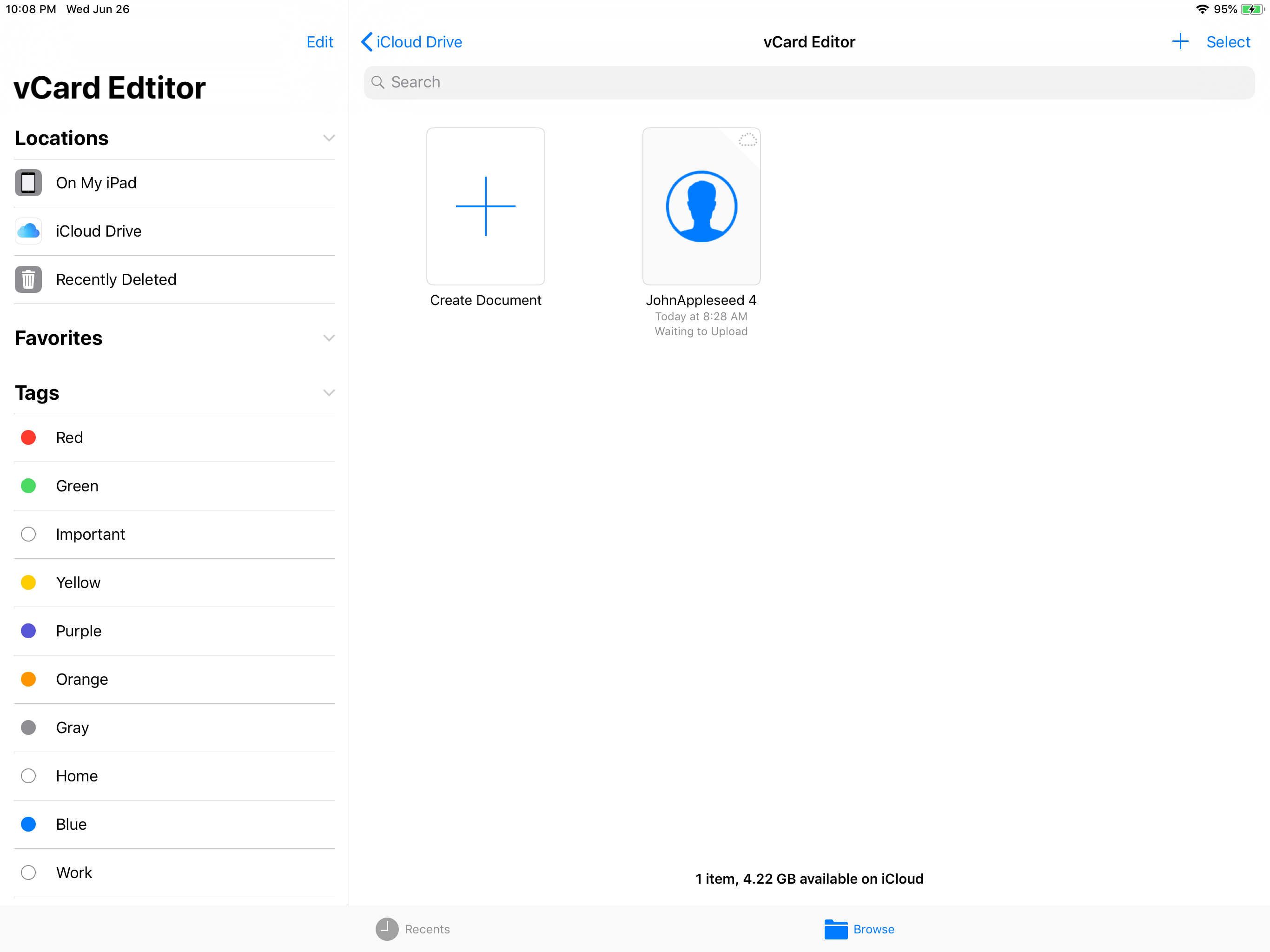The width and height of the screenshot is (1270, 952).
Task: Tap the Recents clock icon
Action: (387, 929)
